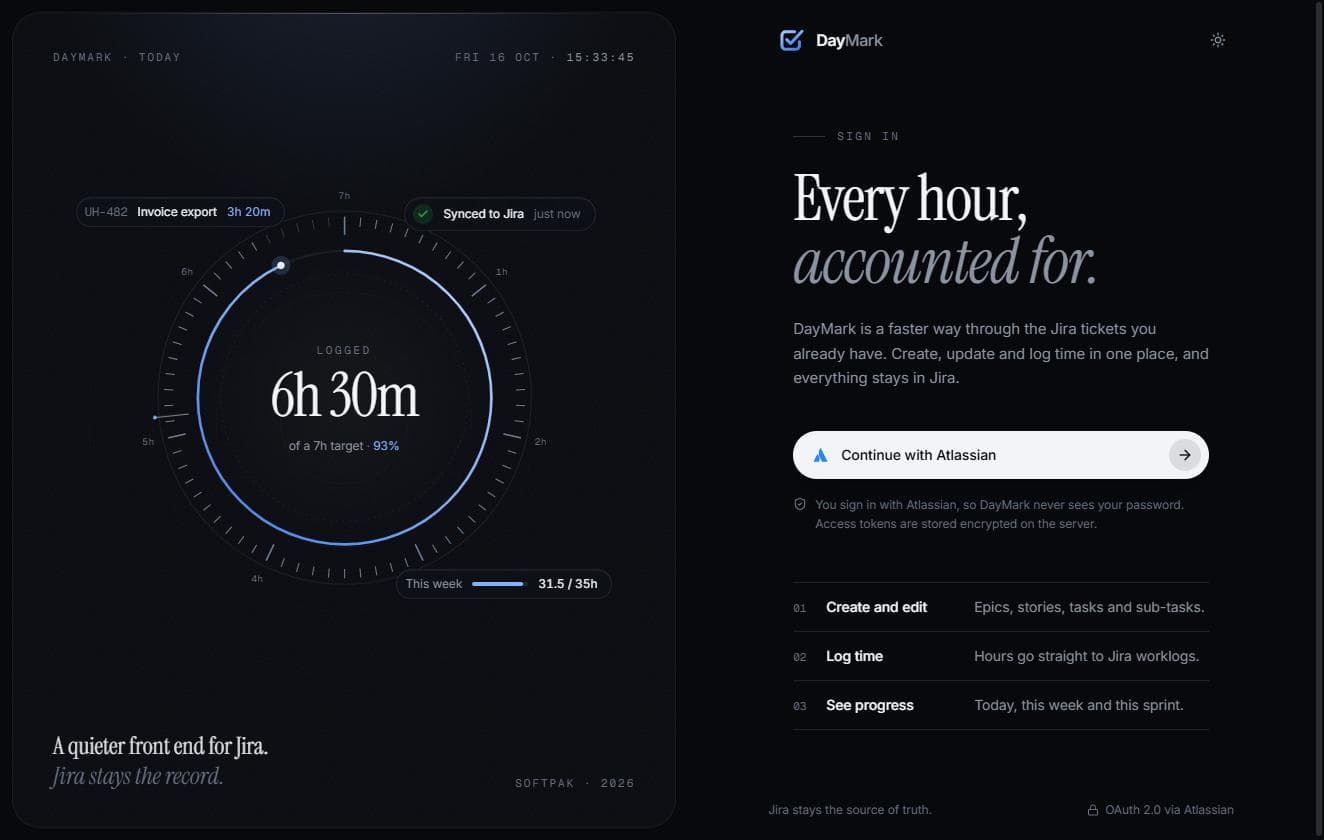
Task: Click the 7h mark on the dial
Action: 344,196
